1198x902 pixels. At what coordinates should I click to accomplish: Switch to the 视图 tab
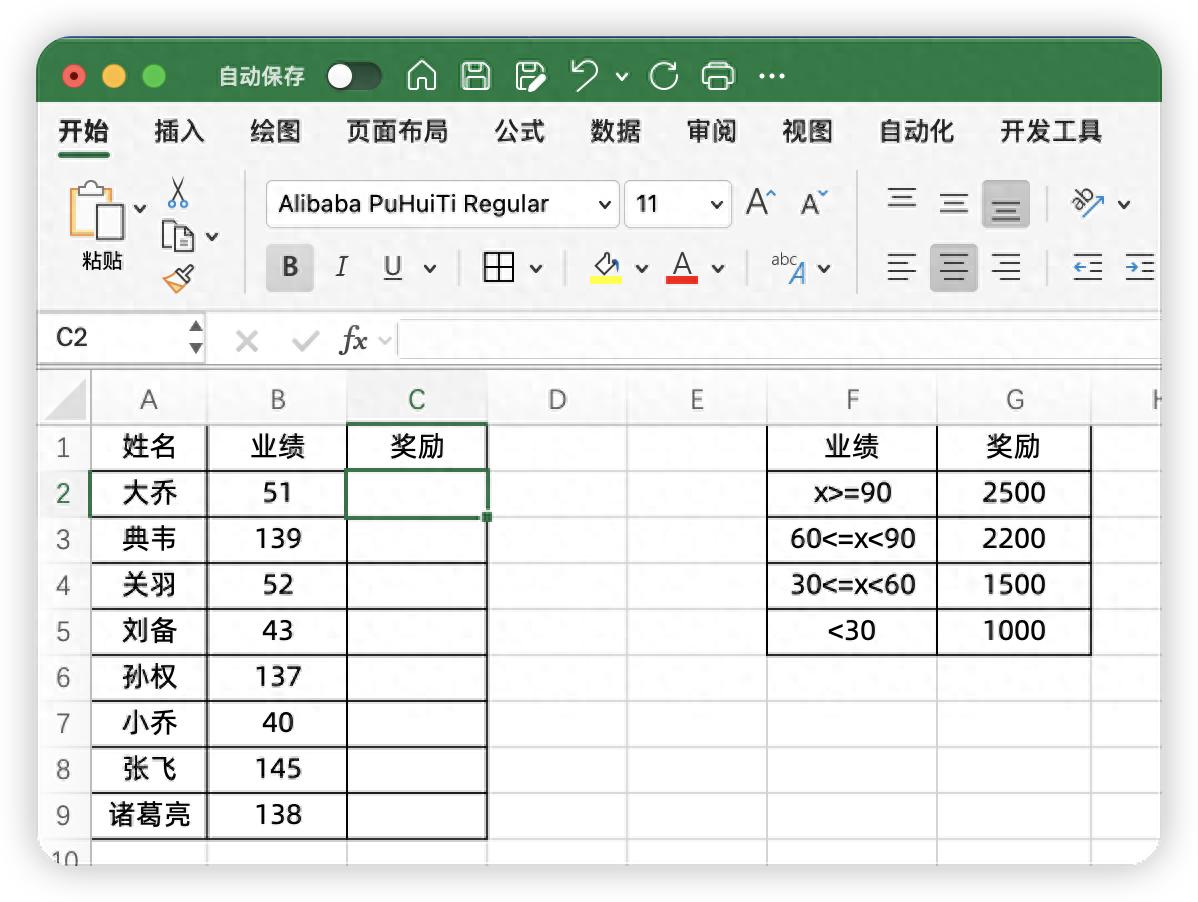[808, 131]
